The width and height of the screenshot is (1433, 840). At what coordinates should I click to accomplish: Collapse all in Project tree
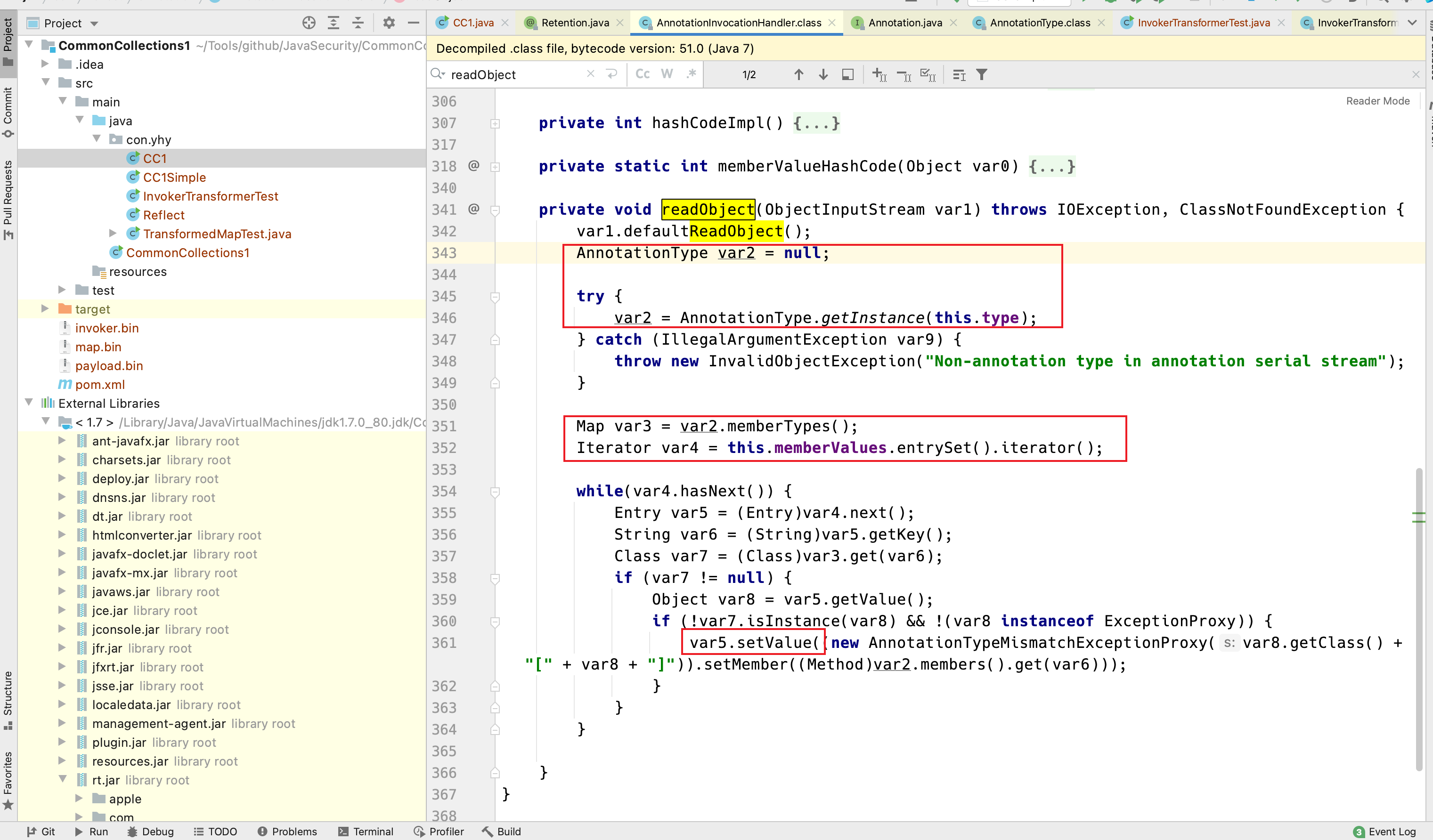(x=358, y=23)
